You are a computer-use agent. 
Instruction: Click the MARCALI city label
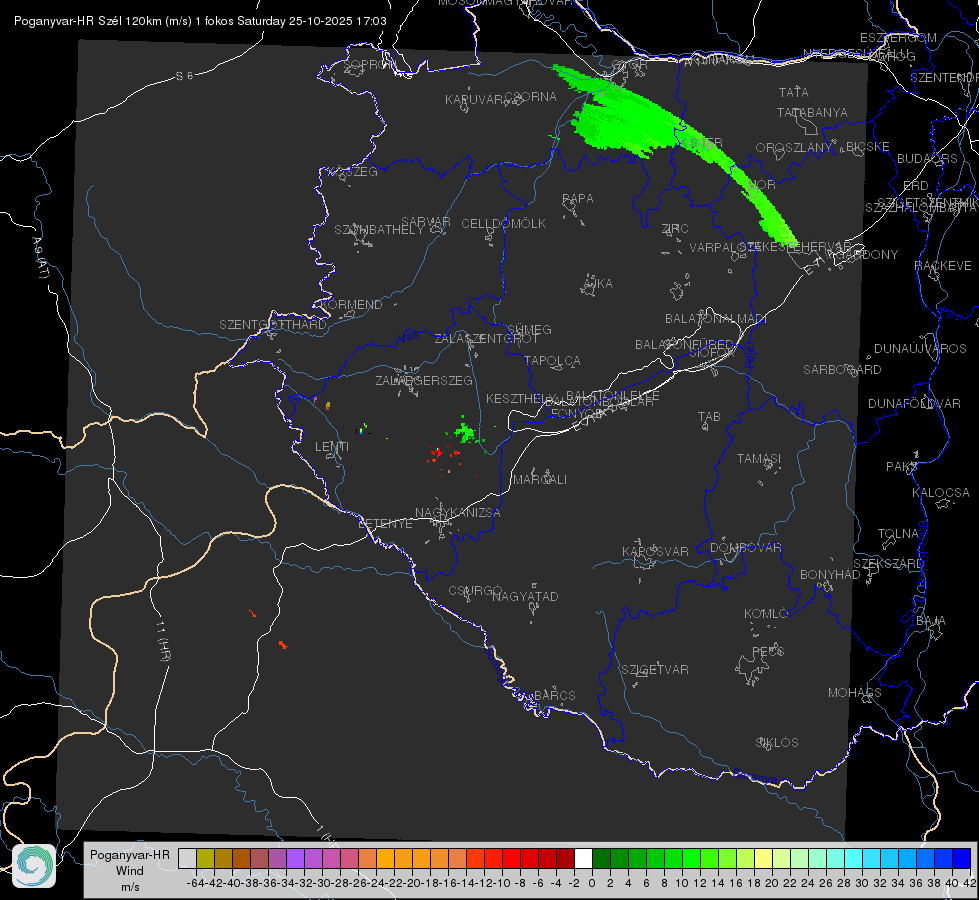coord(540,480)
